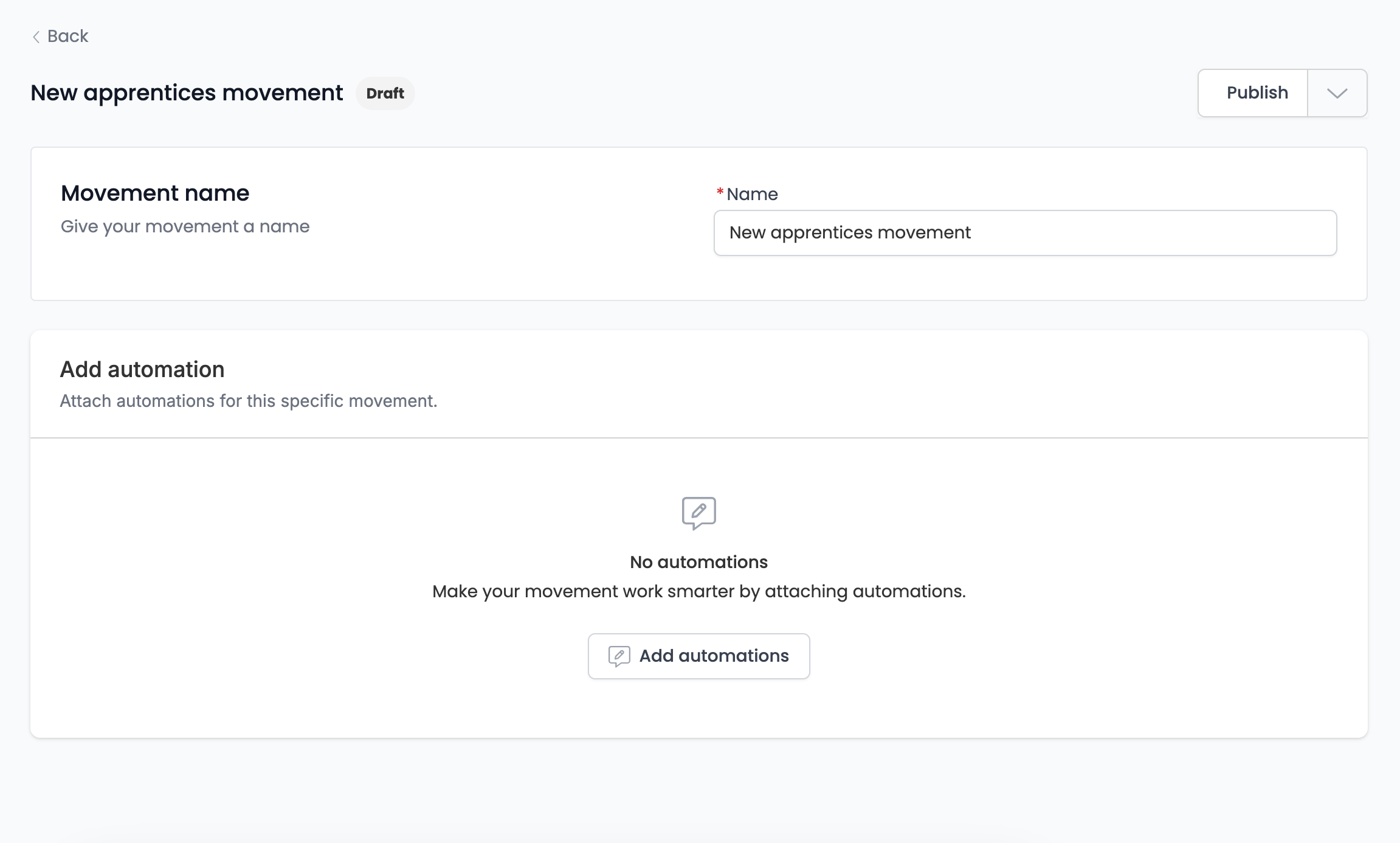Image resolution: width=1400 pixels, height=843 pixels.
Task: Click the 'Give your movement a name' text
Action: (x=185, y=227)
